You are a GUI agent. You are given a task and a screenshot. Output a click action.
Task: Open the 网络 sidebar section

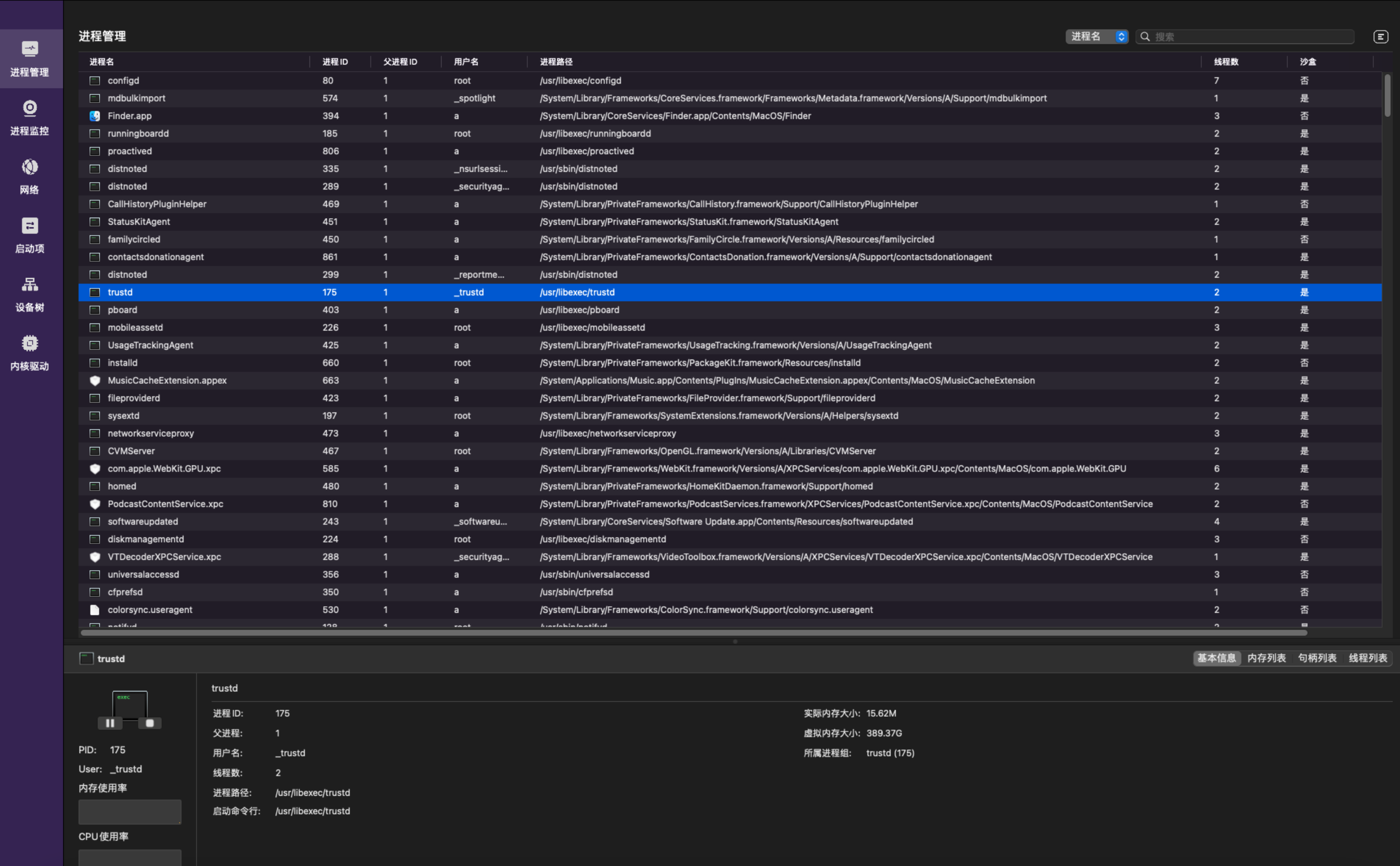coord(30,176)
